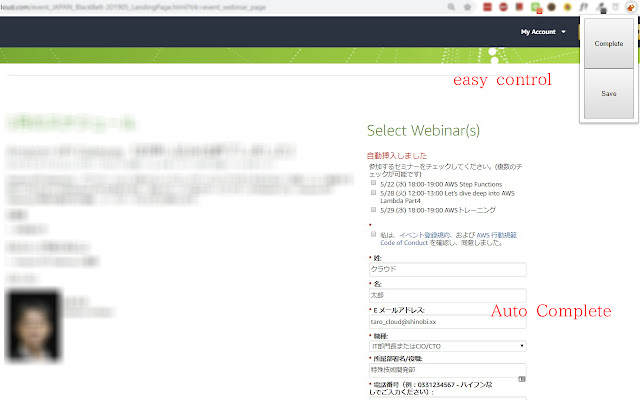Click the browser address bar URL
This screenshot has height=400, width=640.
(x=133, y=7)
